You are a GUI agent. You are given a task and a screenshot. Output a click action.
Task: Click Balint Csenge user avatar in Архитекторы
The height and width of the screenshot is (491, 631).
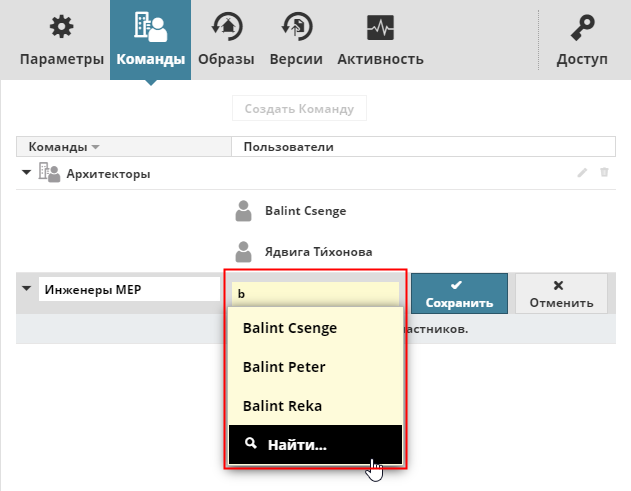click(x=243, y=211)
